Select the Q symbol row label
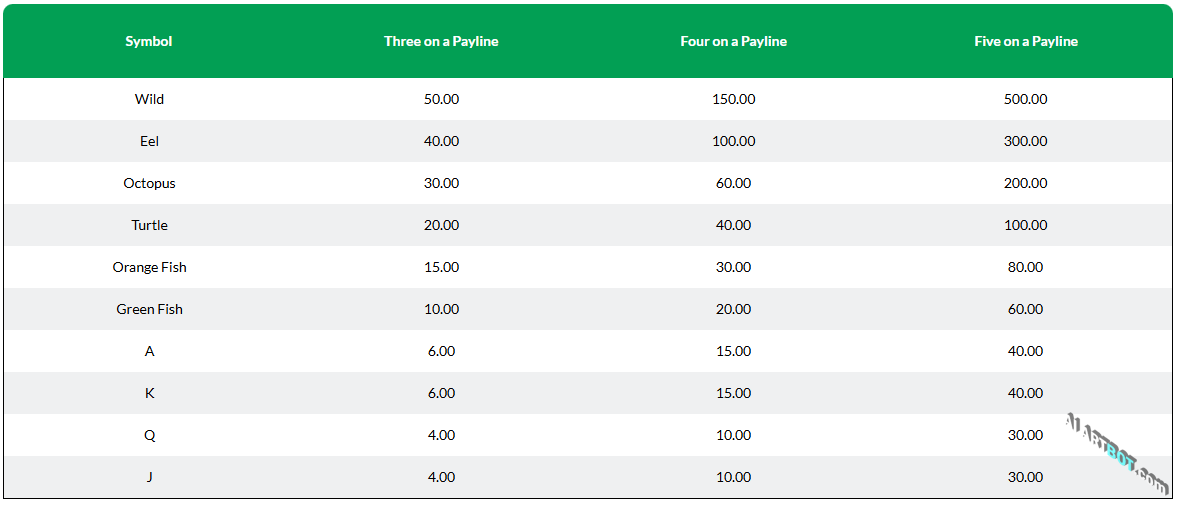The width and height of the screenshot is (1178, 506). click(149, 435)
